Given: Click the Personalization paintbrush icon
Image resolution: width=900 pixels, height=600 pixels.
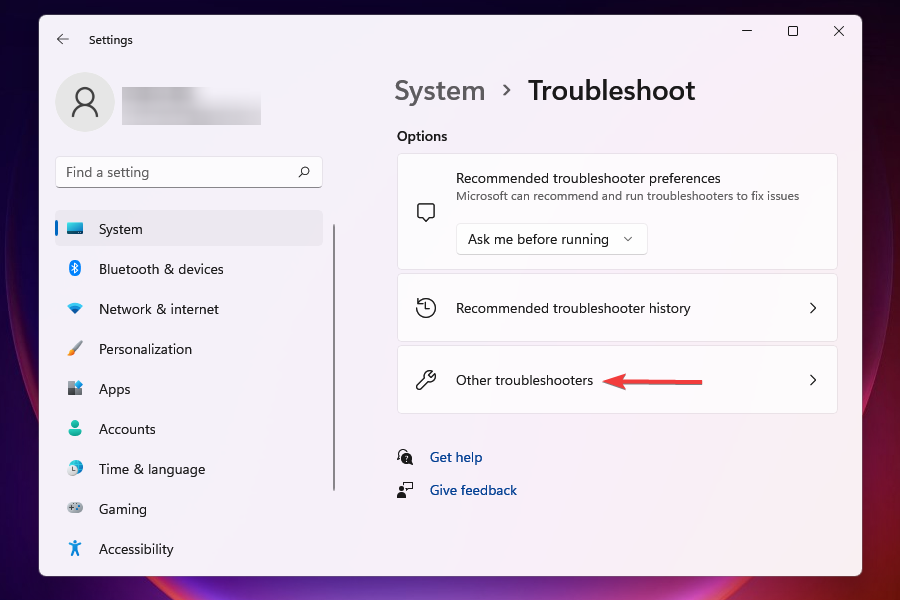Looking at the screenshot, I should [75, 349].
